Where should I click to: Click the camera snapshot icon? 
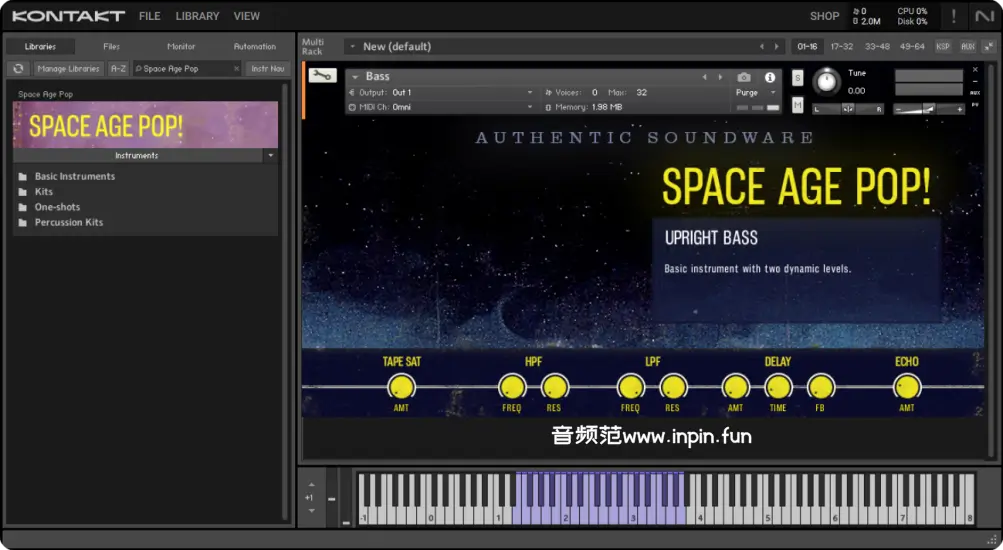(x=744, y=77)
